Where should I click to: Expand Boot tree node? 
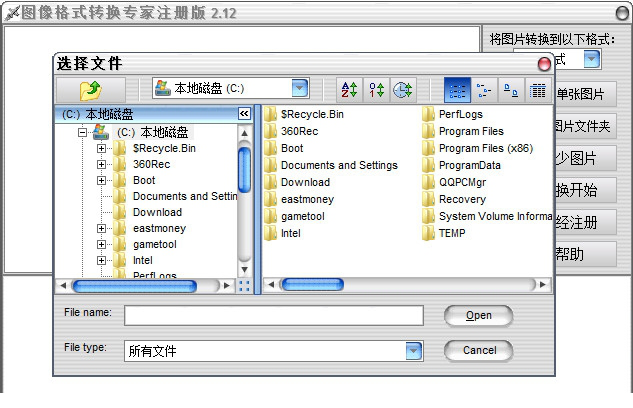(x=101, y=180)
